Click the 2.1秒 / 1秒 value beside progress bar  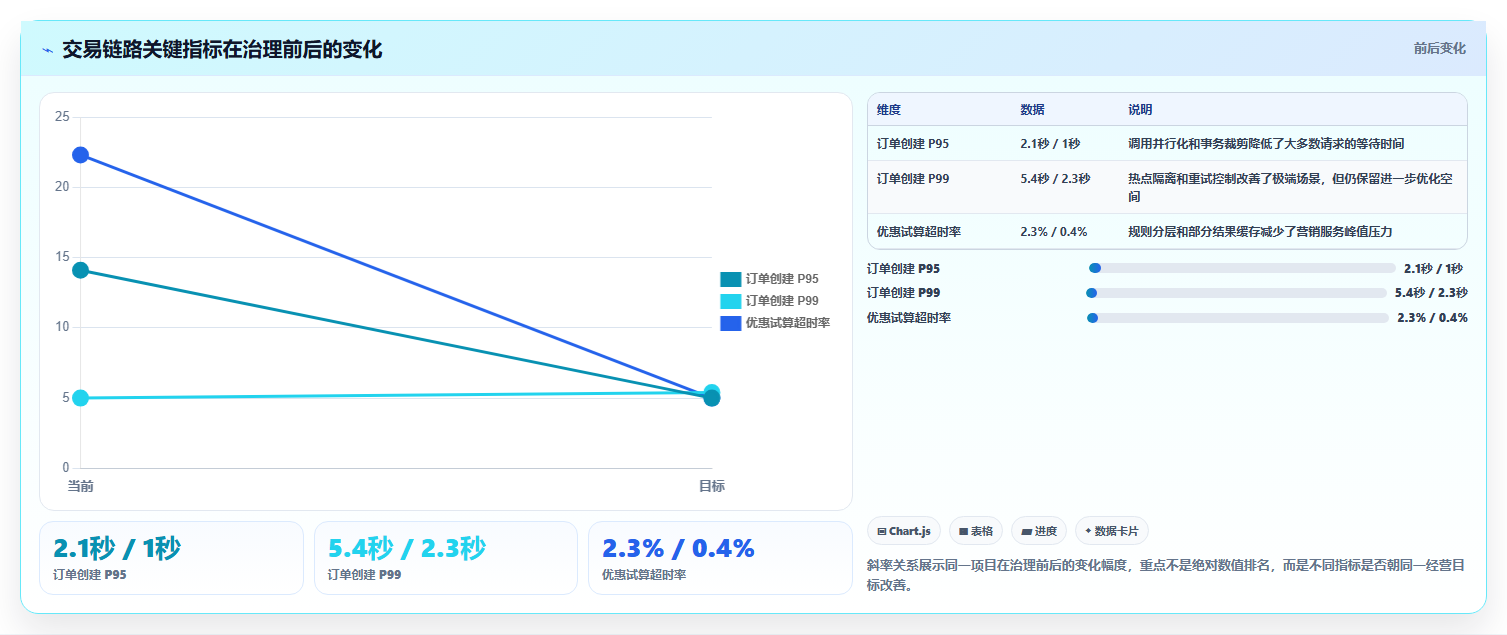tap(1433, 268)
